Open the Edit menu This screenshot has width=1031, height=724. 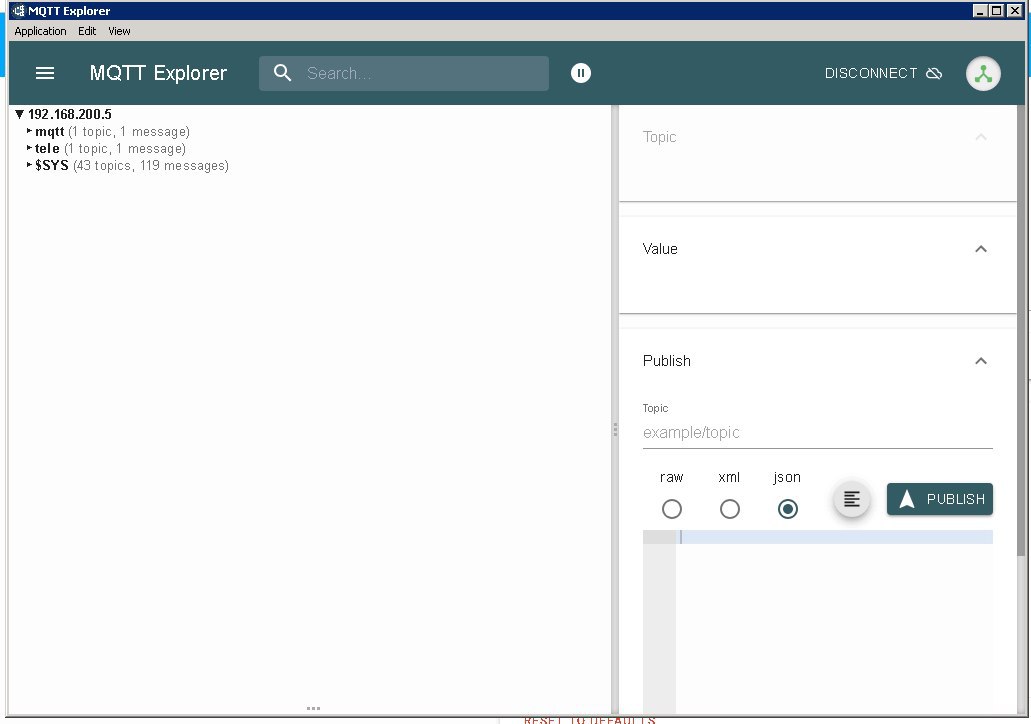87,31
